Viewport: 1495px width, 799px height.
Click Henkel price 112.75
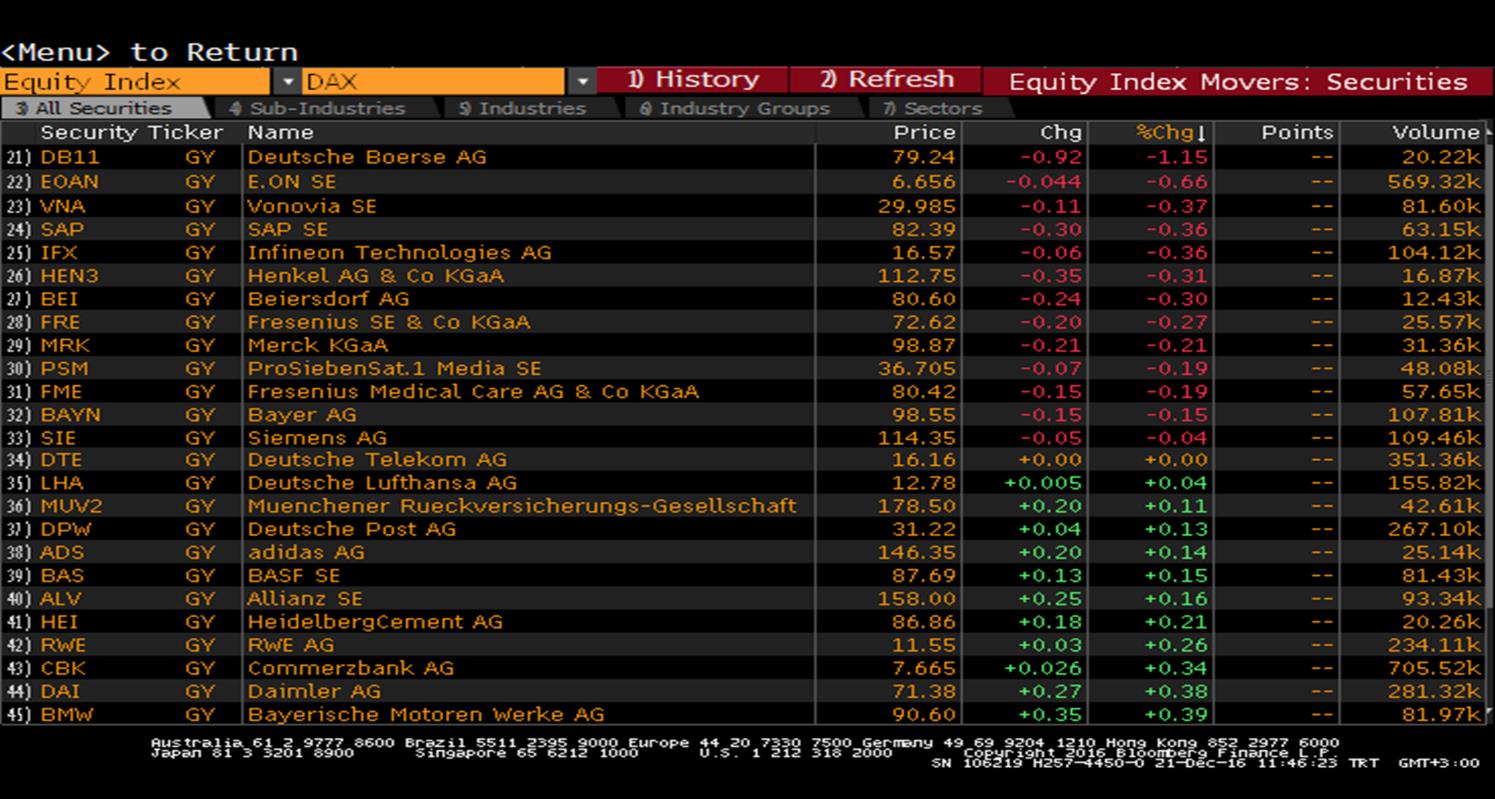(917, 275)
